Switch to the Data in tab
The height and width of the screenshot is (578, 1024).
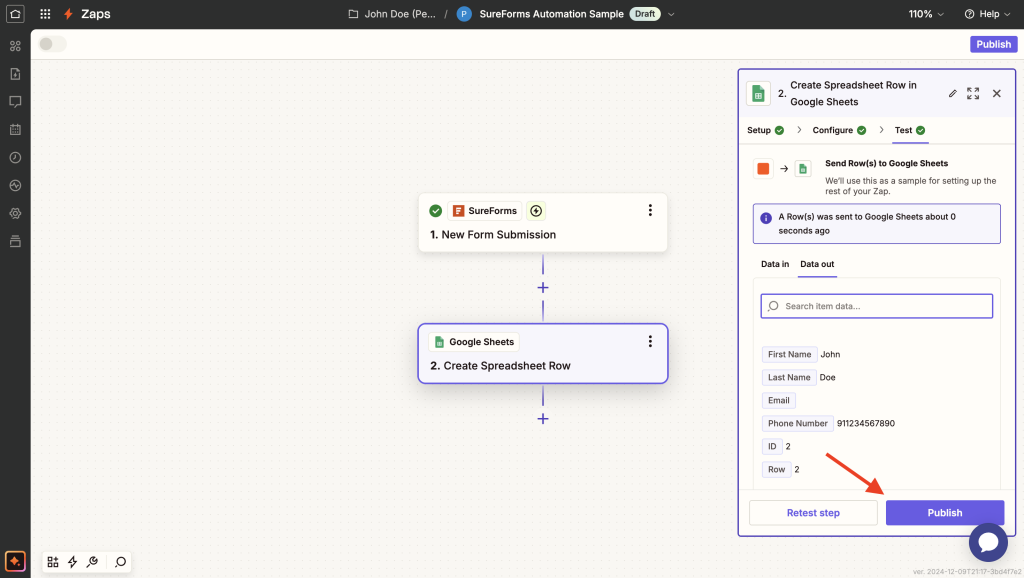[x=774, y=264]
